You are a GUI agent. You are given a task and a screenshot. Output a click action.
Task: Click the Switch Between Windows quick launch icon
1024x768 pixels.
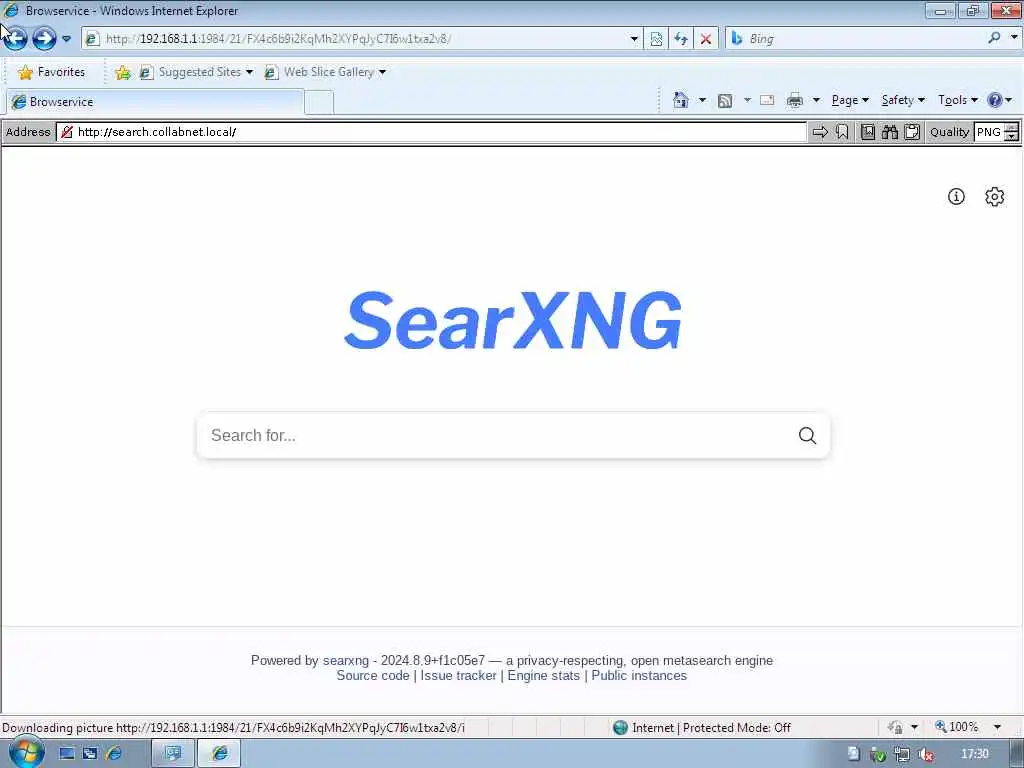click(89, 754)
